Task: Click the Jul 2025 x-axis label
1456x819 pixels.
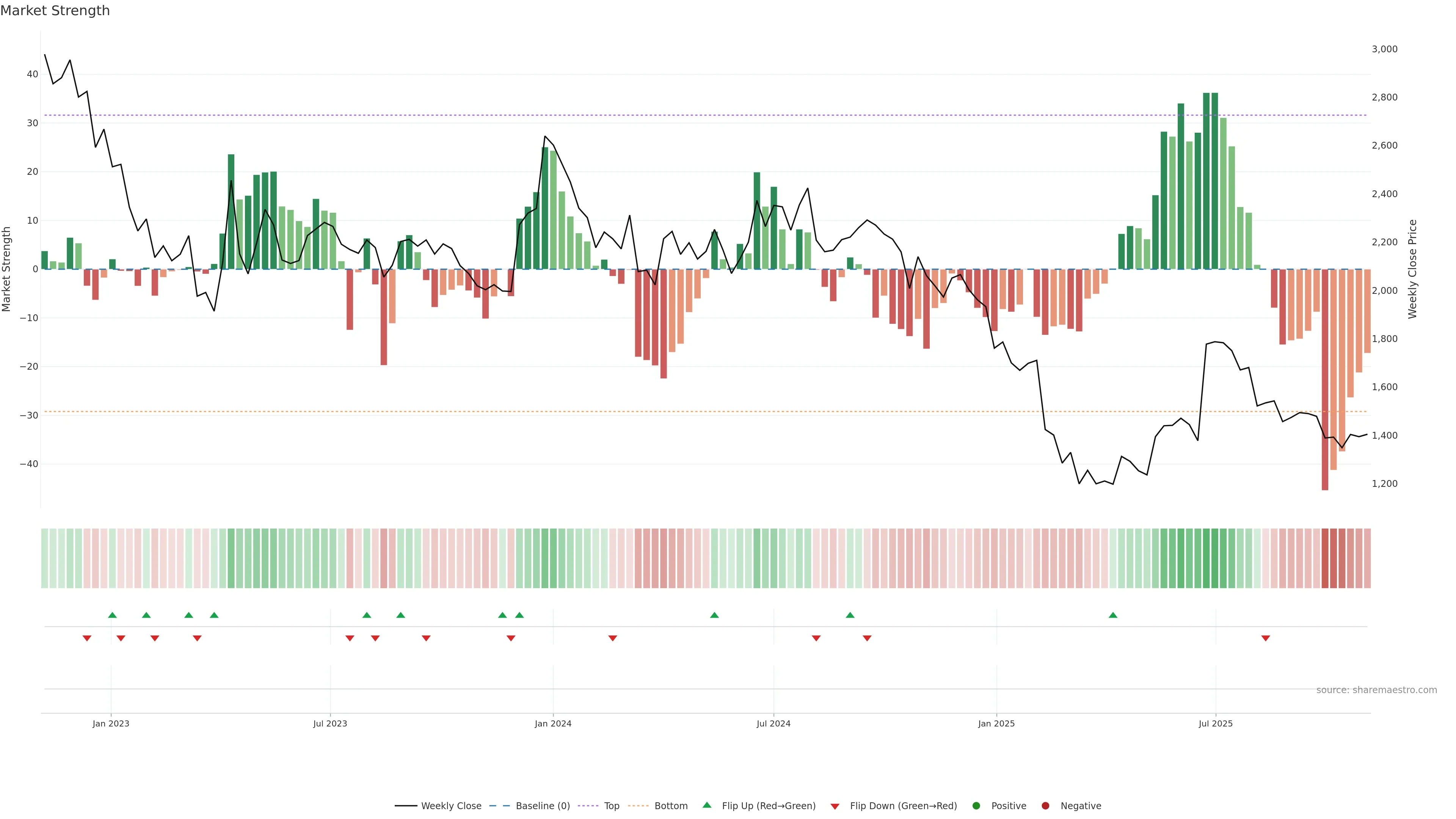Action: point(1215,723)
